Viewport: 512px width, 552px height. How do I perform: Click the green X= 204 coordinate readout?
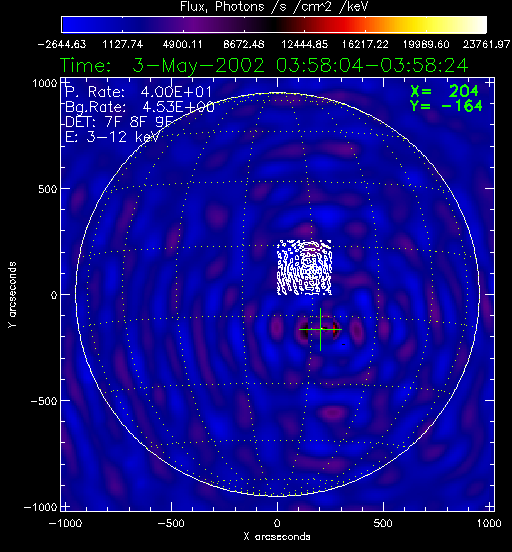[x=444, y=92]
